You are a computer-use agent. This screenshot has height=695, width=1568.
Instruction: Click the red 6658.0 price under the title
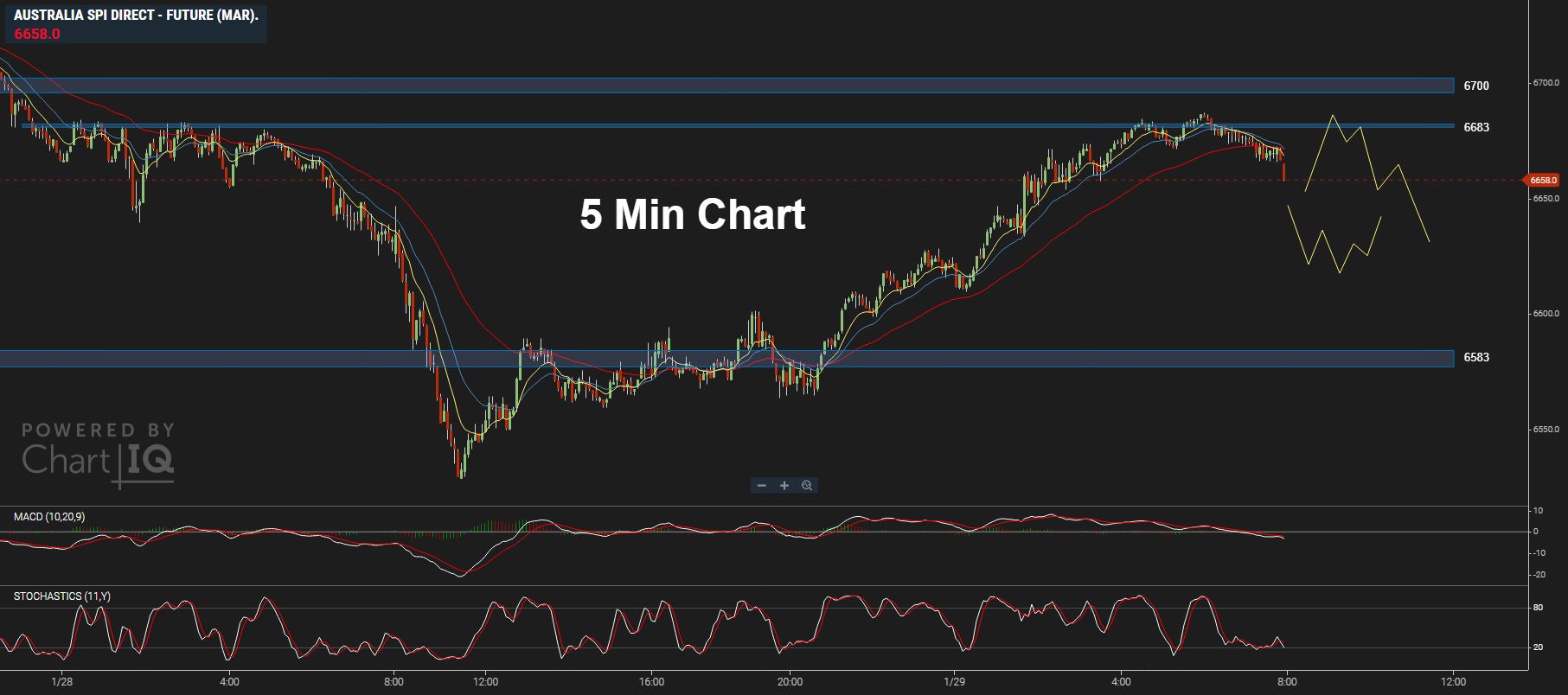pos(37,34)
